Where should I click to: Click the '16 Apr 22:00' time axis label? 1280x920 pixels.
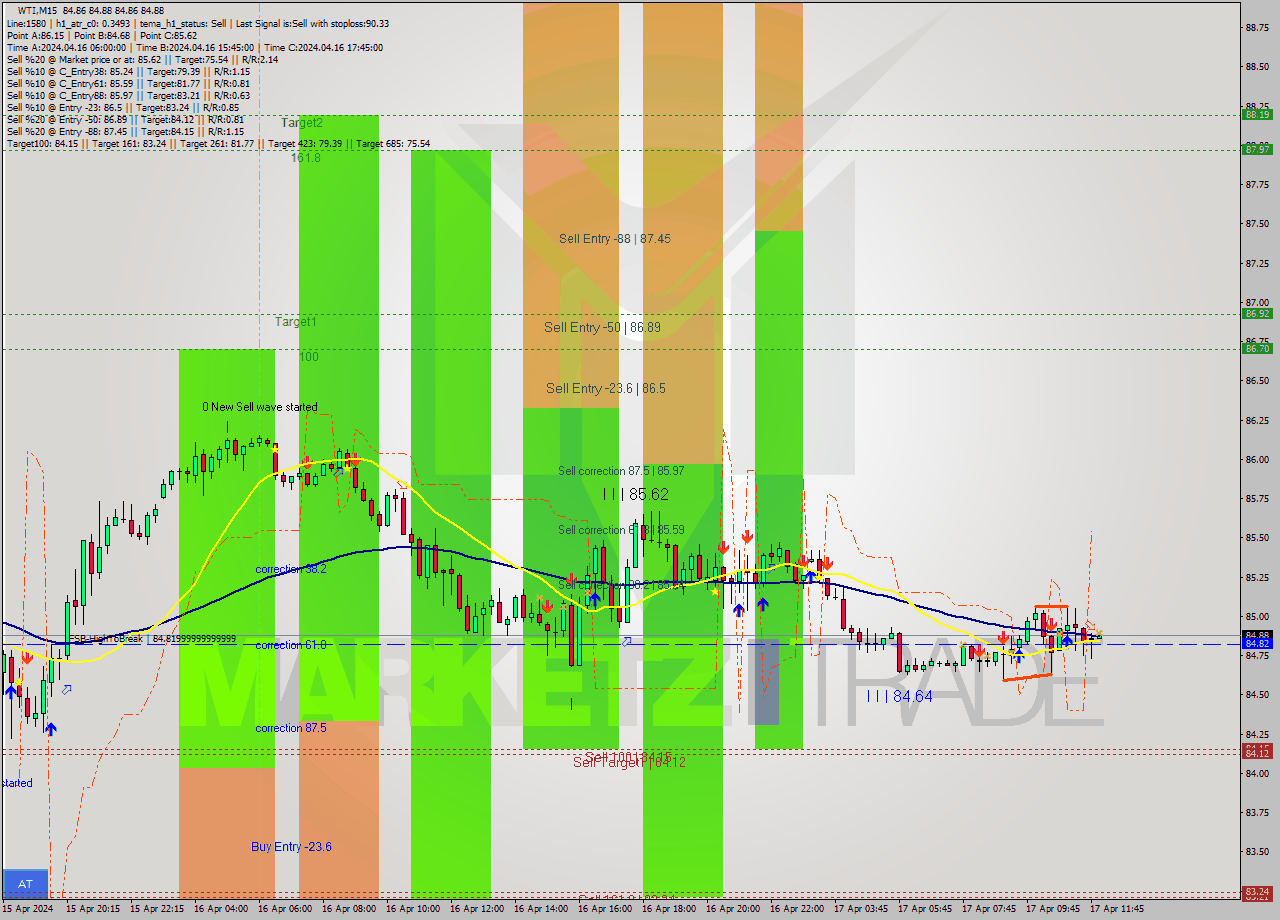pyautogui.click(x=796, y=909)
